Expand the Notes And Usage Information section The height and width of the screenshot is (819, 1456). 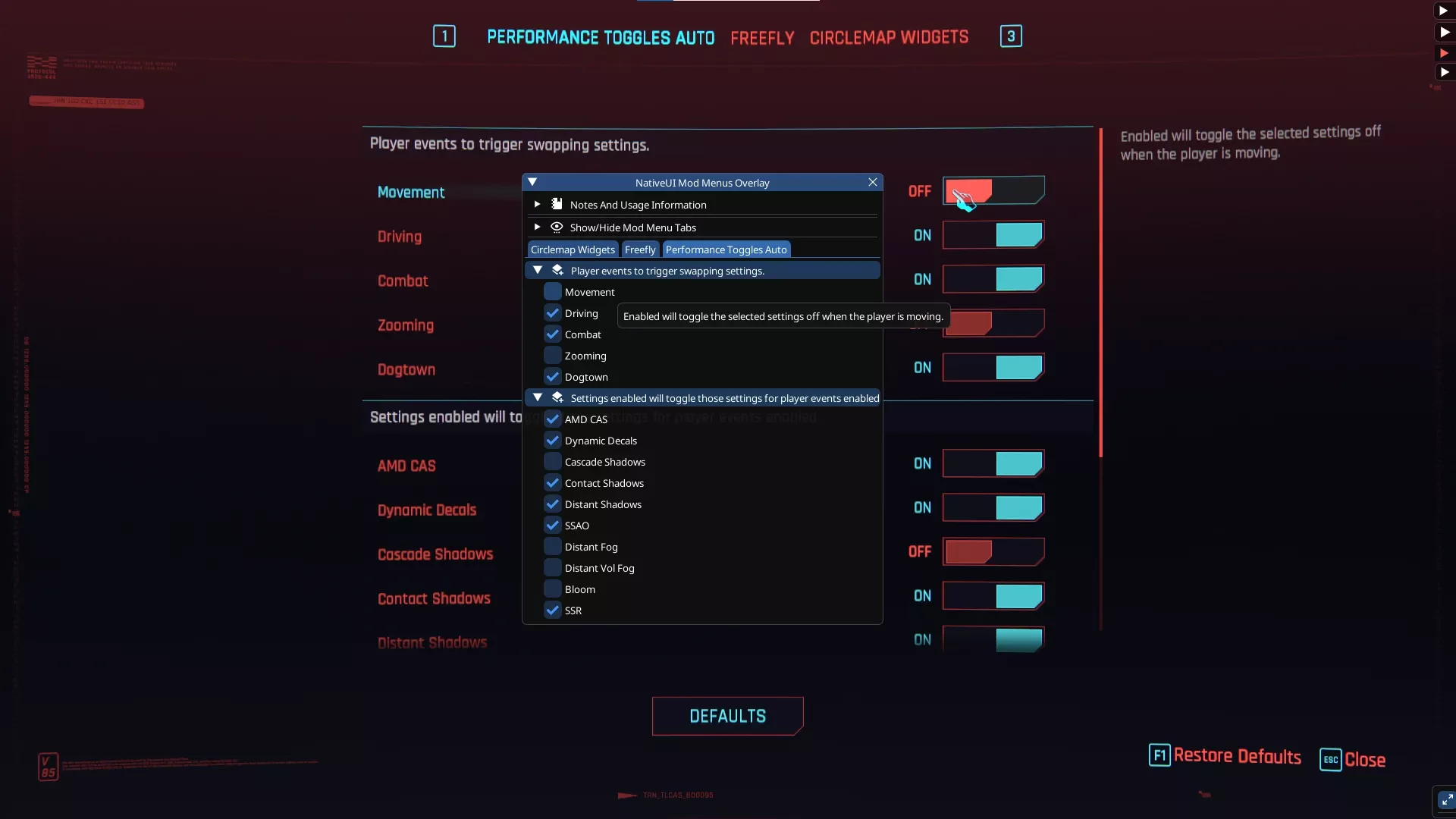pyautogui.click(x=538, y=204)
